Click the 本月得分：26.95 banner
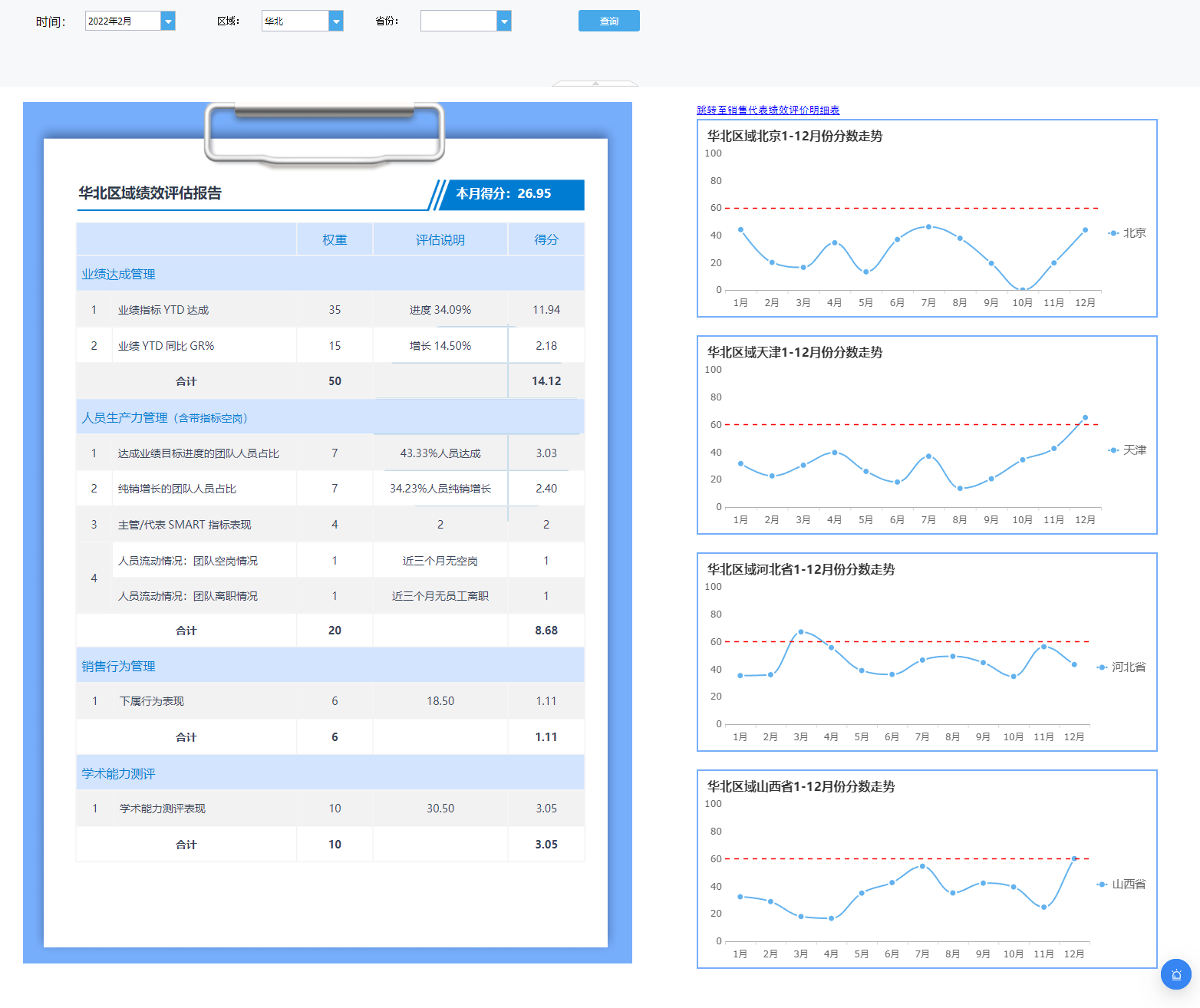Screen dimensions: 1200x1008 [x=510, y=194]
